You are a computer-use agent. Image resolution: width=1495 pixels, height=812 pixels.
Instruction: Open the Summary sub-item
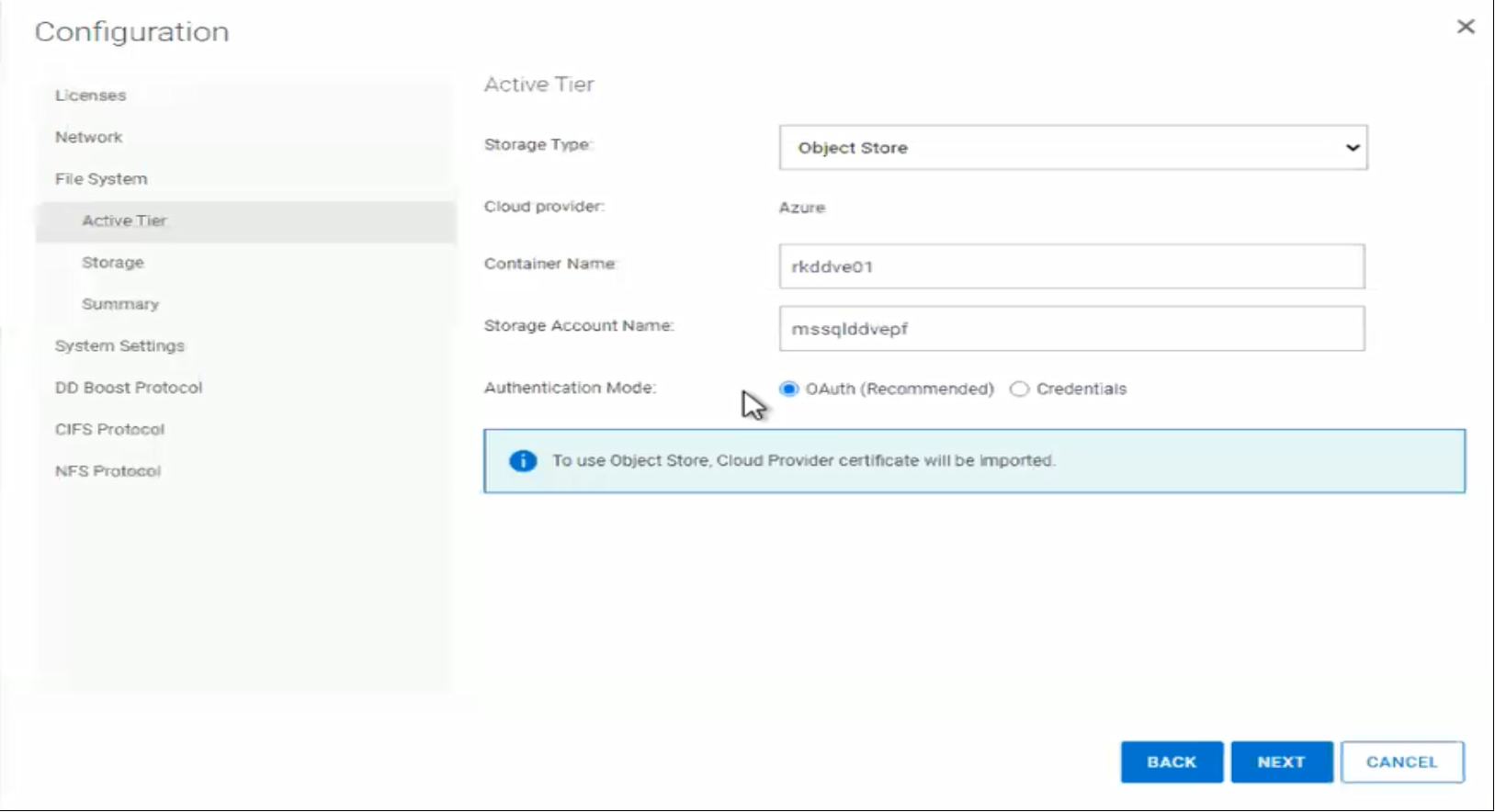click(120, 304)
